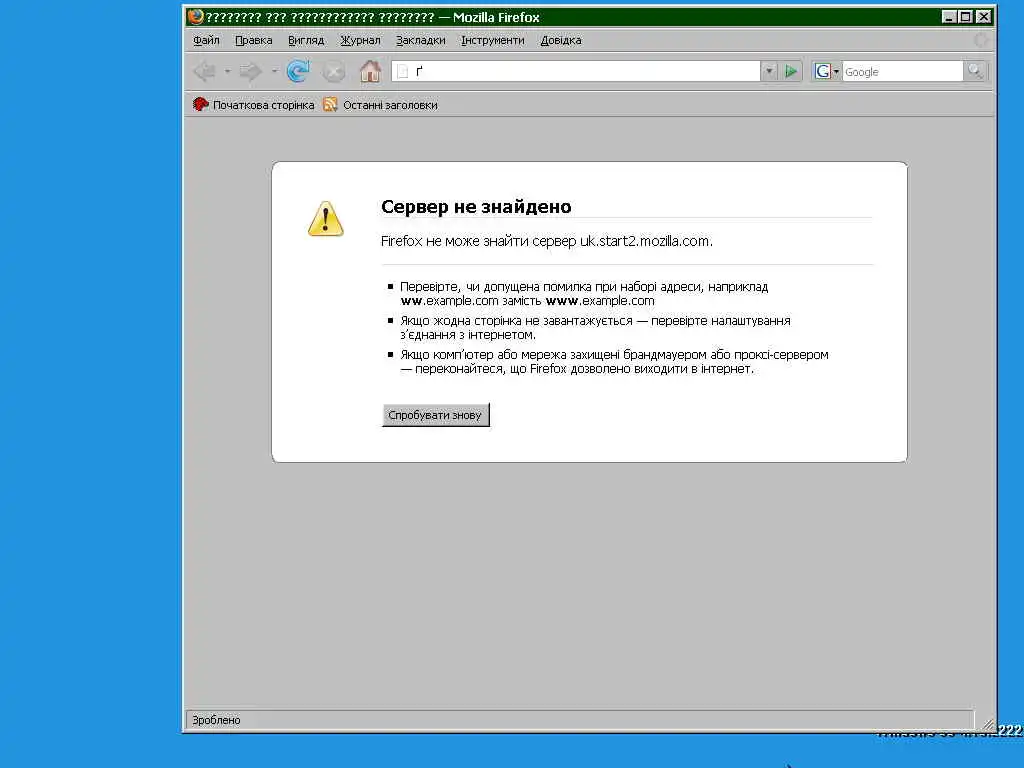The image size is (1024, 768).
Task: Click inside the Google search field
Action: 902,71
